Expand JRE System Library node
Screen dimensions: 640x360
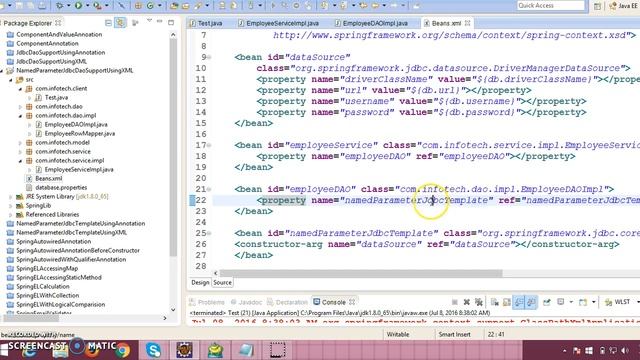(x=11, y=197)
